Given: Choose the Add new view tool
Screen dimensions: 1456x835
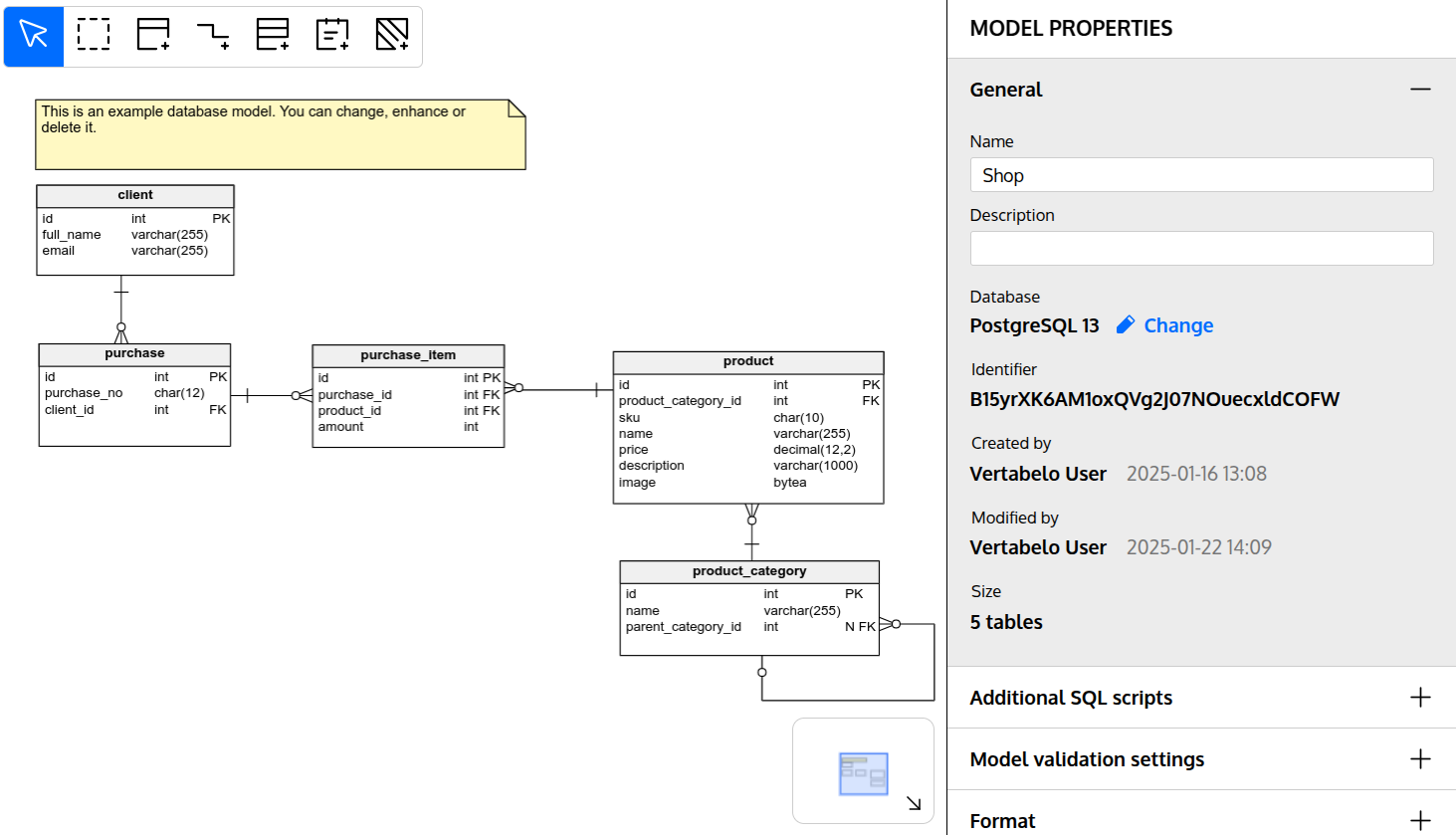Looking at the screenshot, I should coord(273,36).
